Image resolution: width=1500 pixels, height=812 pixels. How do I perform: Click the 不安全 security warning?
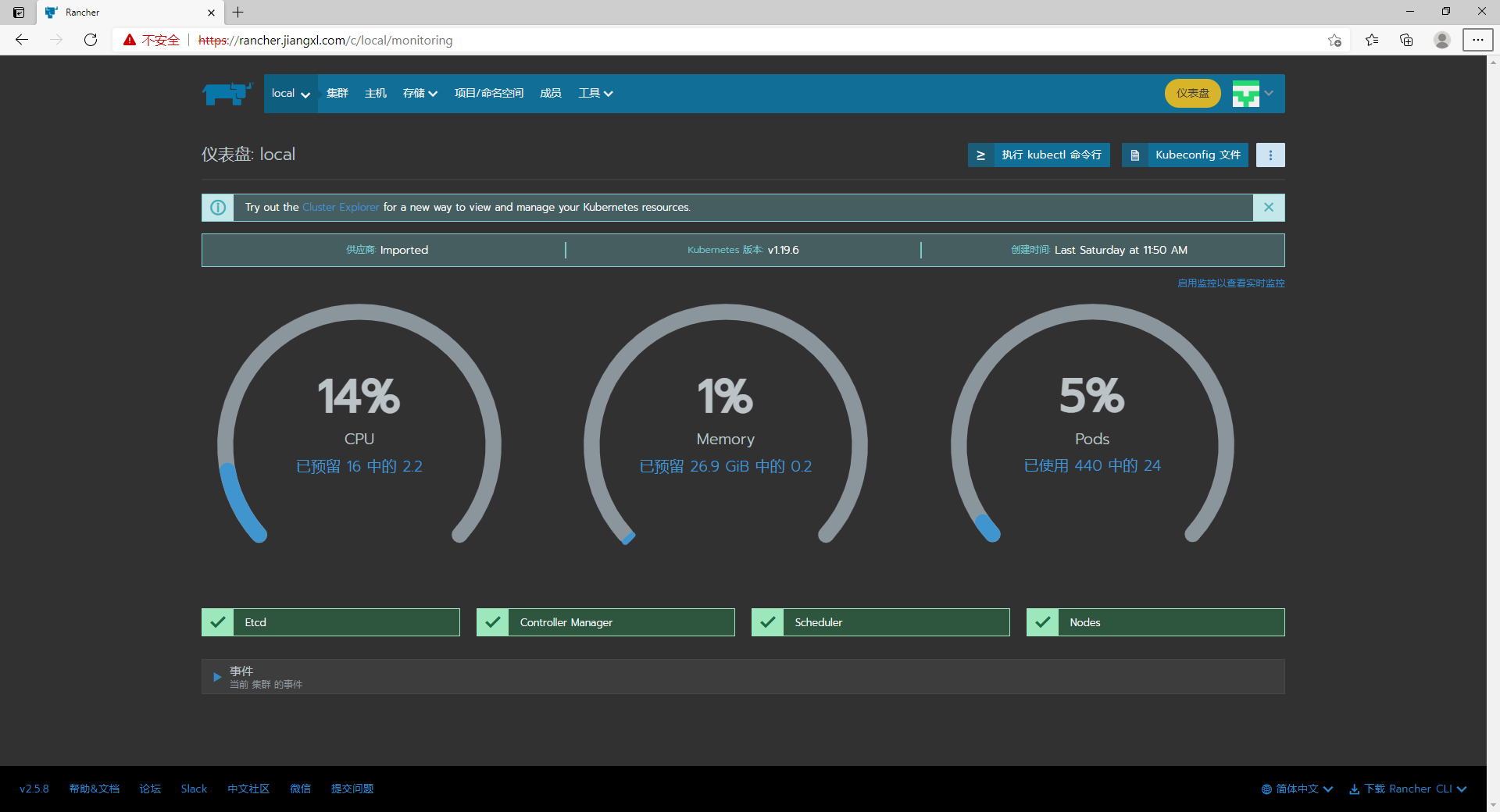click(152, 40)
